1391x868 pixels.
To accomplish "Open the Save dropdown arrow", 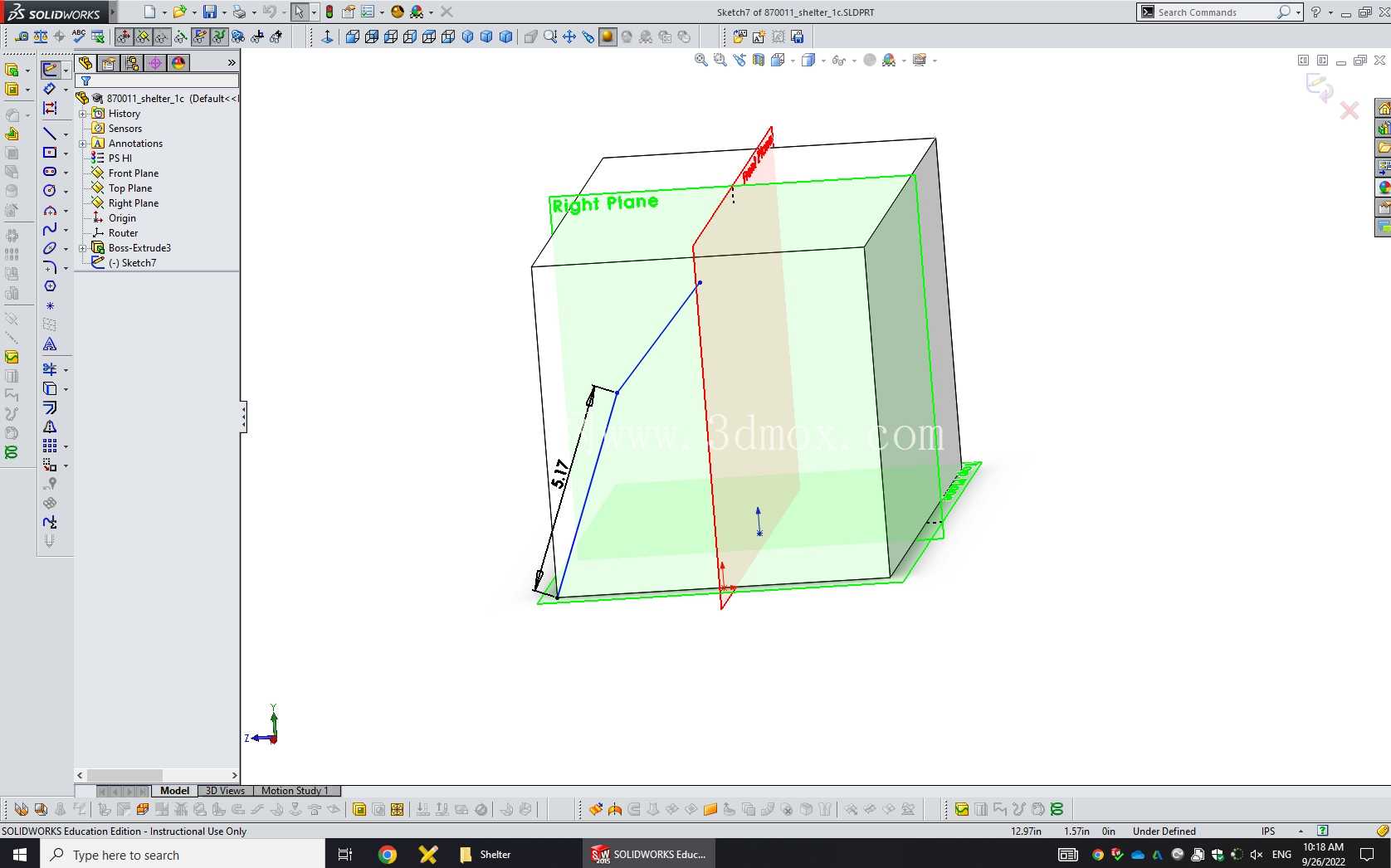I will click(224, 12).
